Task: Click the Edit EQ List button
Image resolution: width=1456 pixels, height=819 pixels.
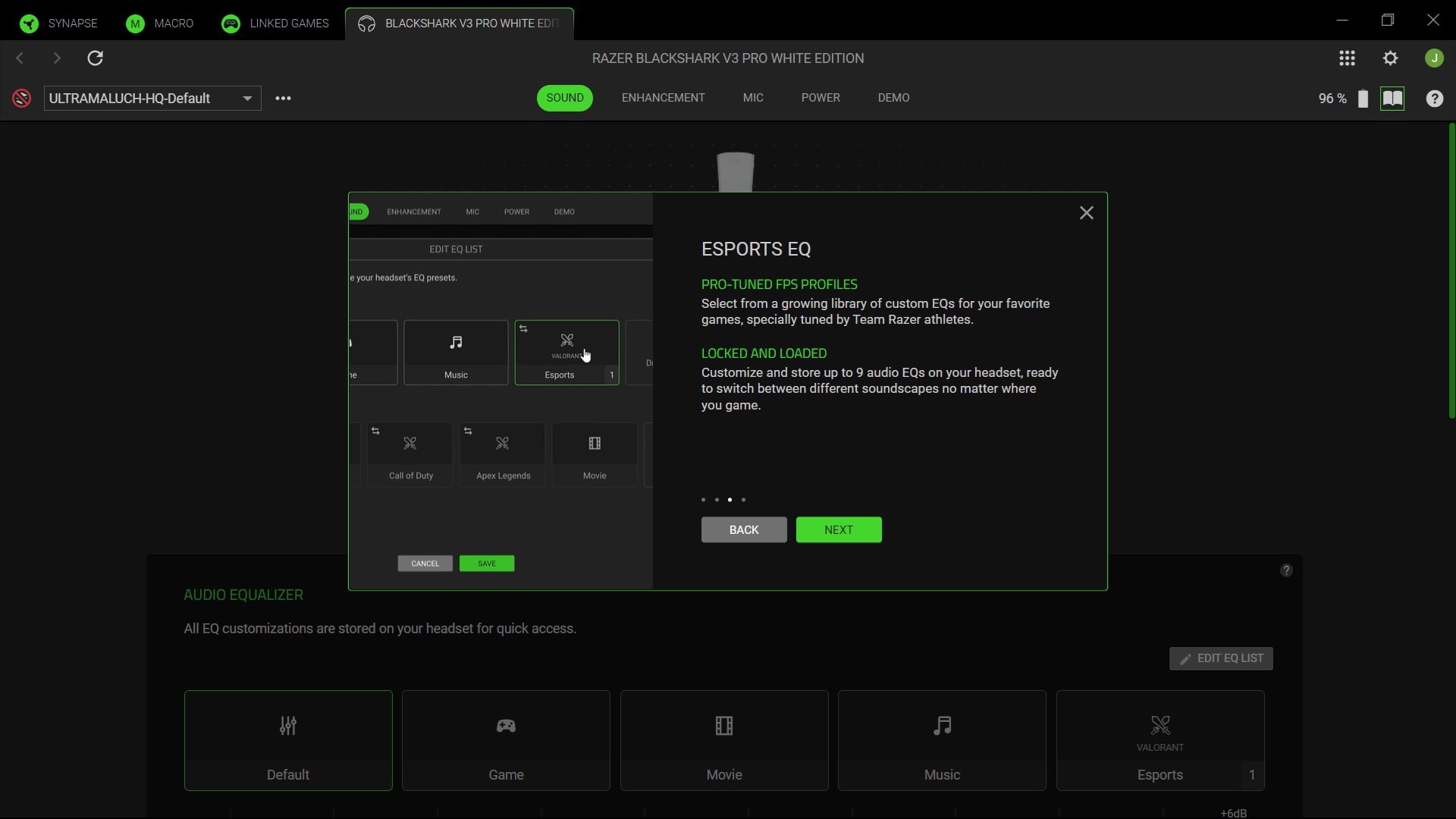Action: click(1221, 658)
